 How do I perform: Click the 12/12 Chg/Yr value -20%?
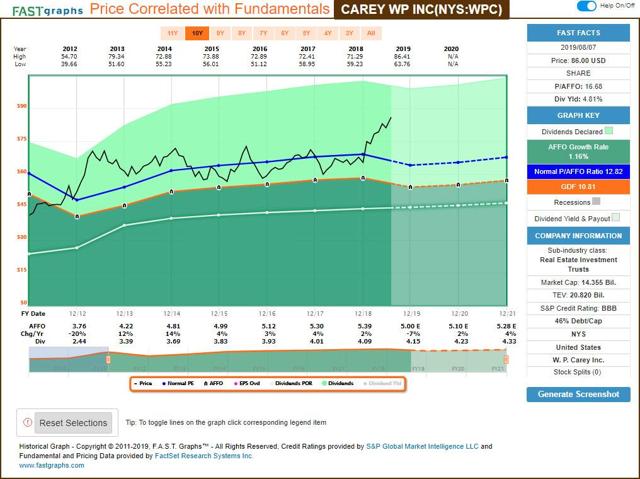coord(79,334)
